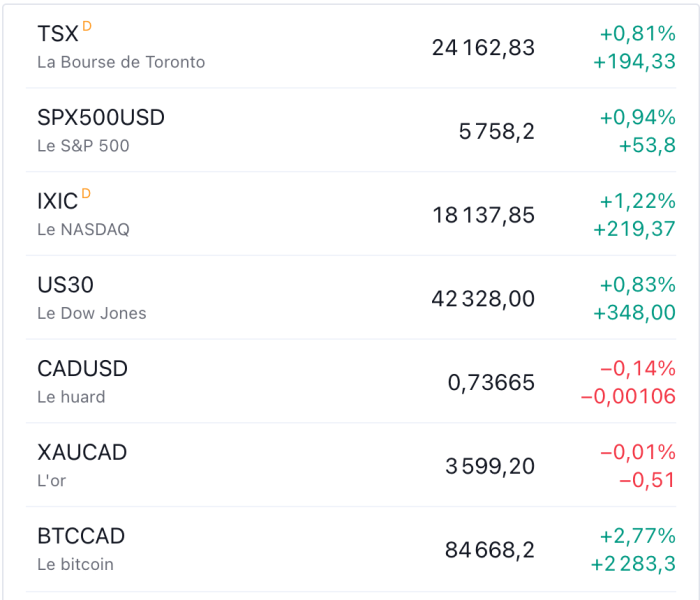The height and width of the screenshot is (600, 700).
Task: Click the +1,22% change for IXIC
Action: [638, 201]
